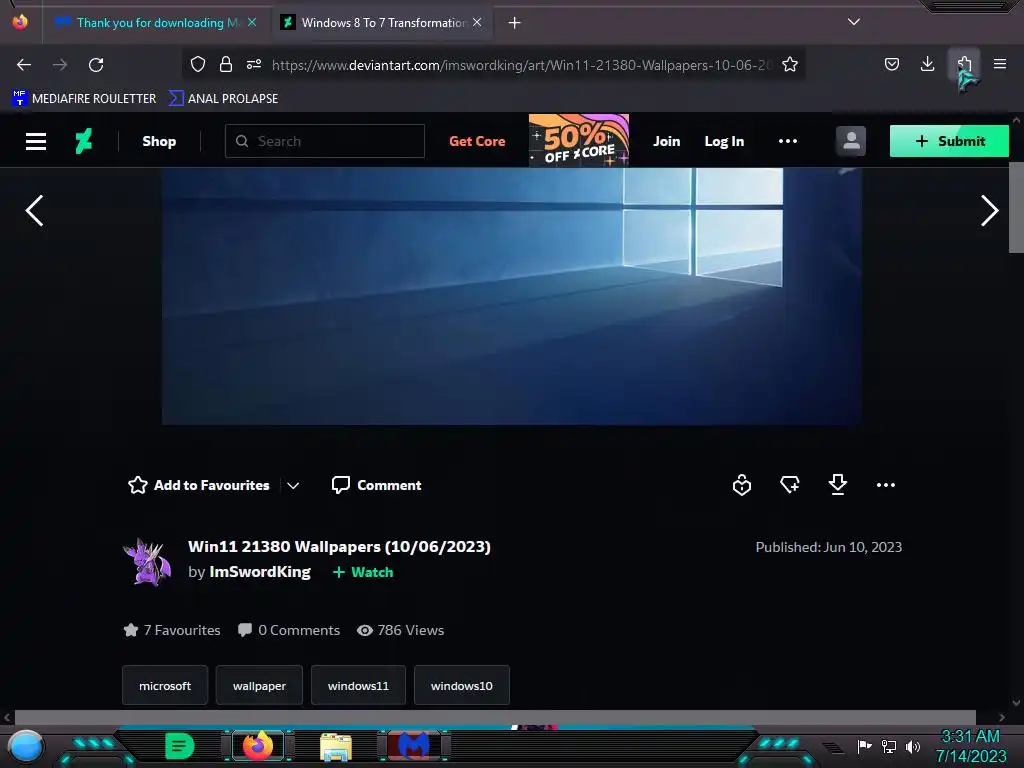Open the Firefox downloads panel

coord(927,64)
